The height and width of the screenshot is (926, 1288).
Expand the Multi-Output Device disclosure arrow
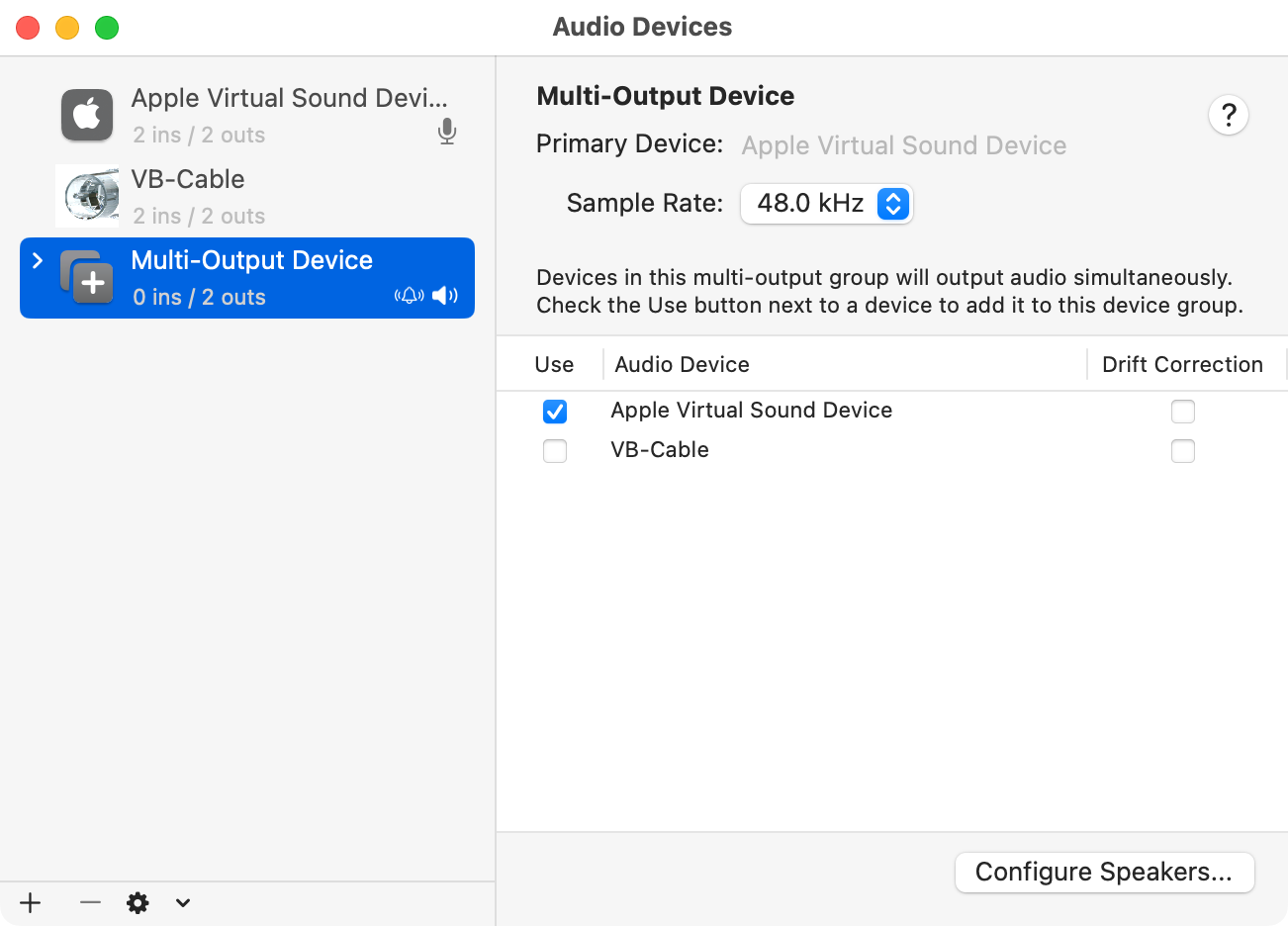pos(38,260)
